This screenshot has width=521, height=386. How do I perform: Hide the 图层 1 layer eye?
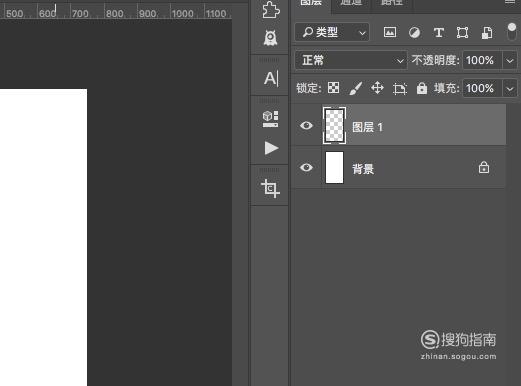(x=306, y=126)
